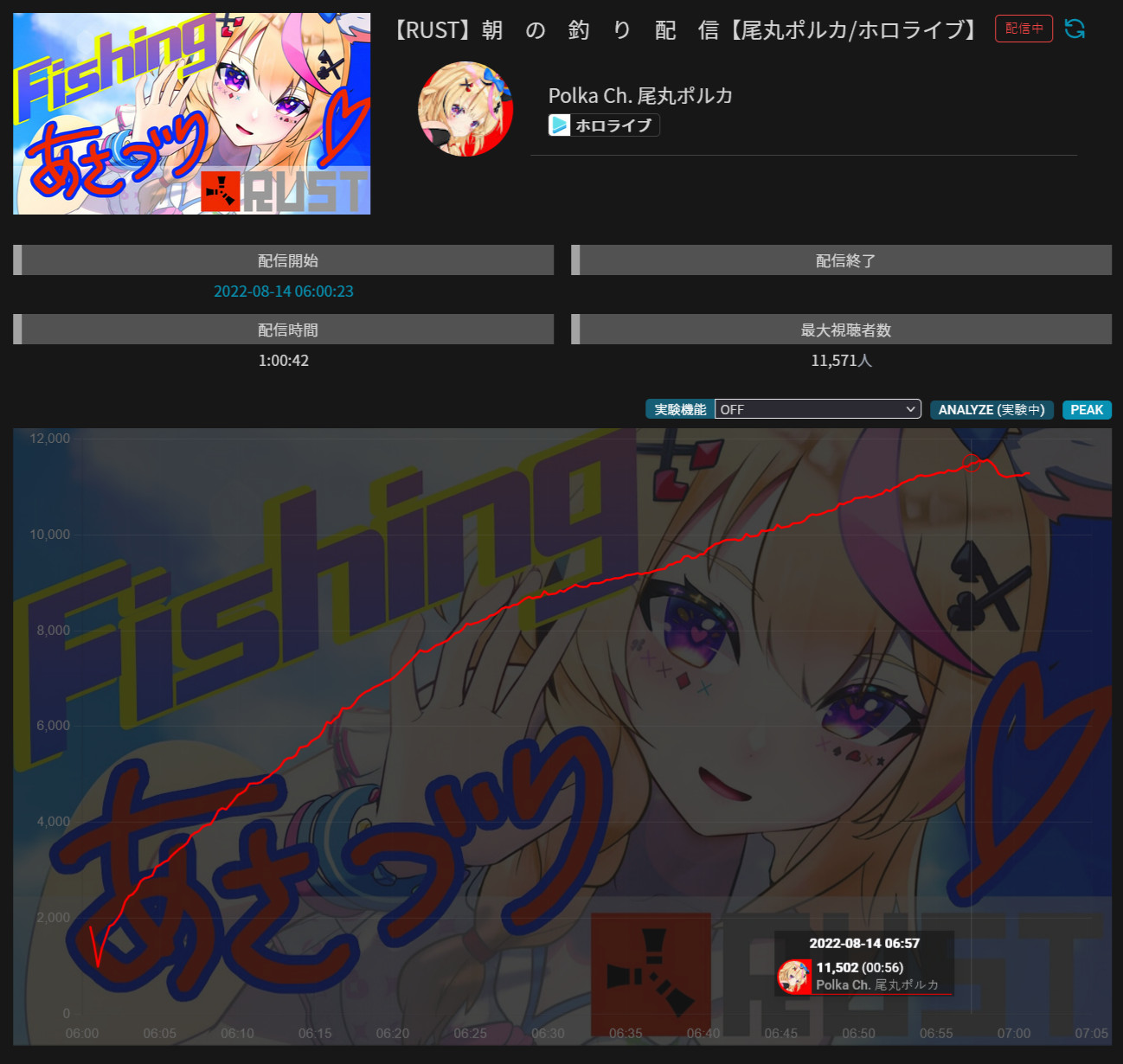Image resolution: width=1123 pixels, height=1064 pixels.
Task: Click the 06:50 x-axis time label
Action: [x=858, y=1033]
